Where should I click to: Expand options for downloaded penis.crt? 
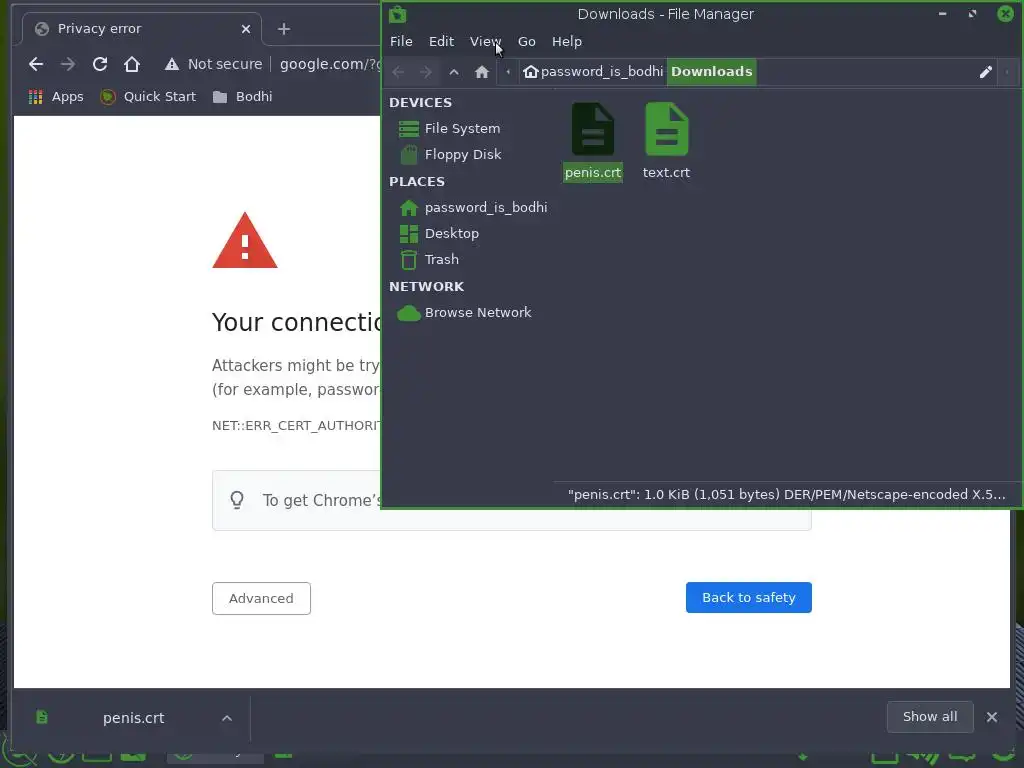coord(227,718)
